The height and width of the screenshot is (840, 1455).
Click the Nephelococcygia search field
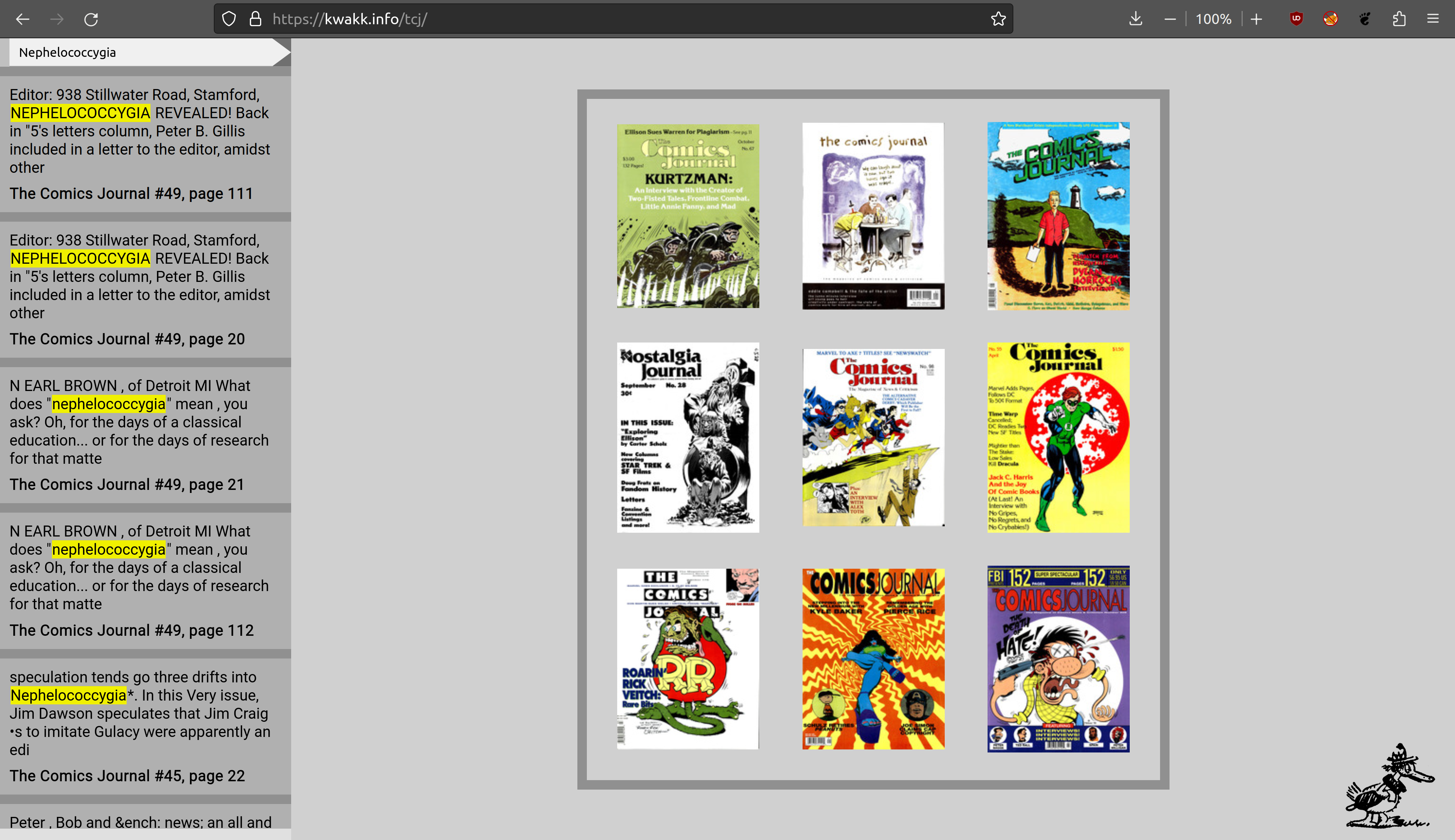point(141,53)
